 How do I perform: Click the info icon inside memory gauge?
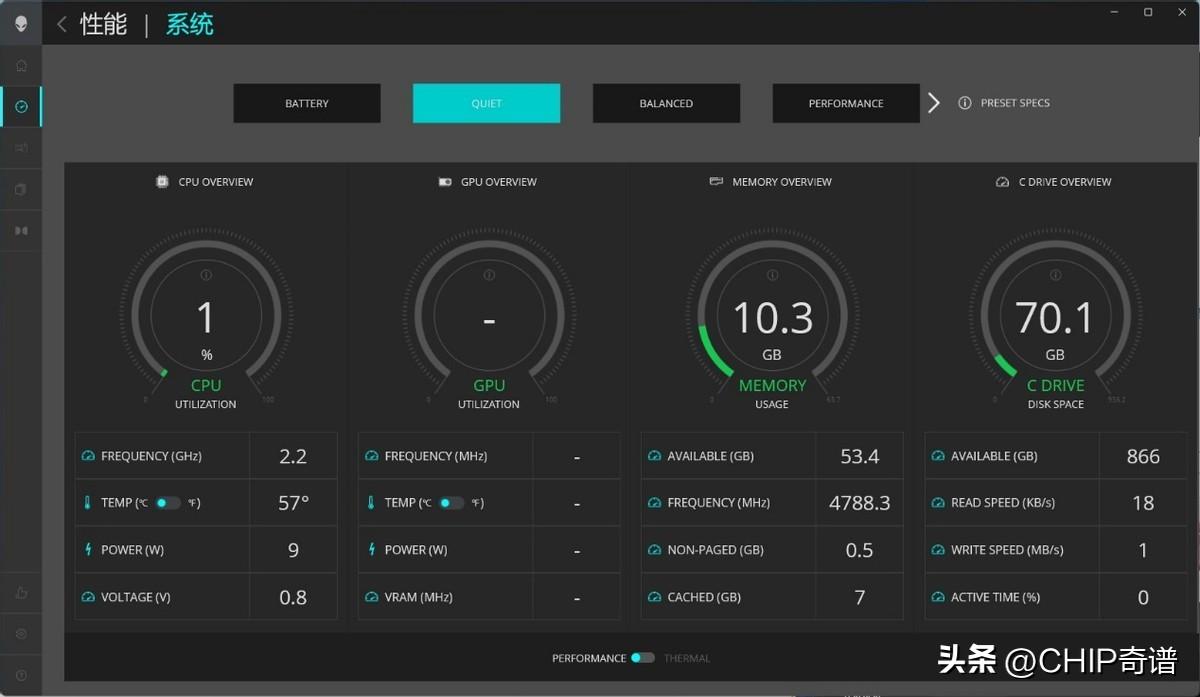[772, 275]
